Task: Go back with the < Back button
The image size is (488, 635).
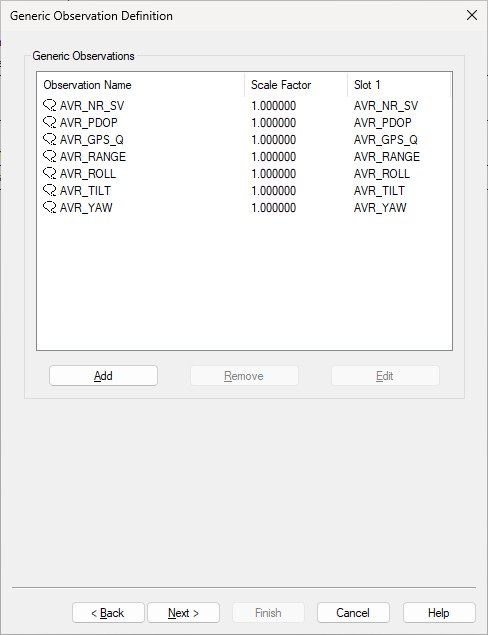Action: (108, 613)
